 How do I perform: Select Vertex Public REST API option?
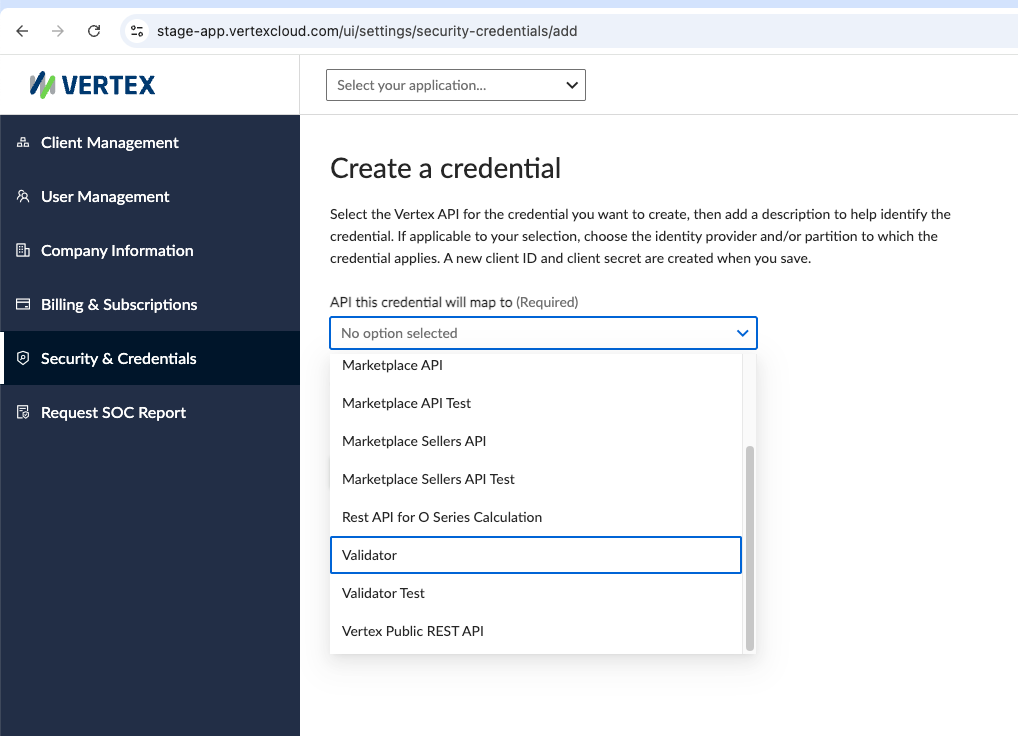[x=536, y=631]
